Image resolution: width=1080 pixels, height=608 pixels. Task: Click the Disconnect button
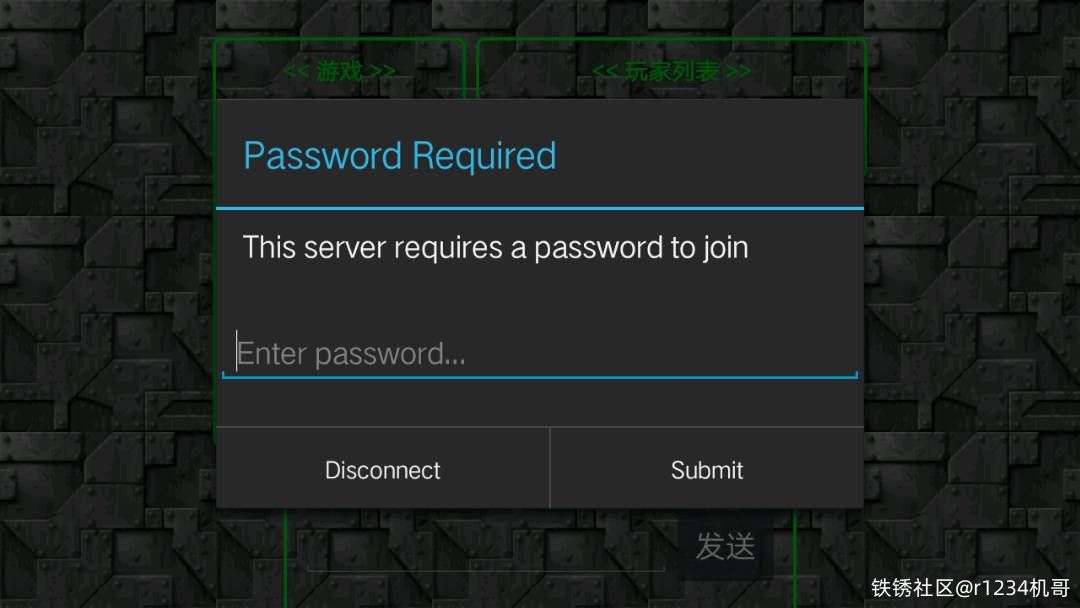(x=383, y=469)
